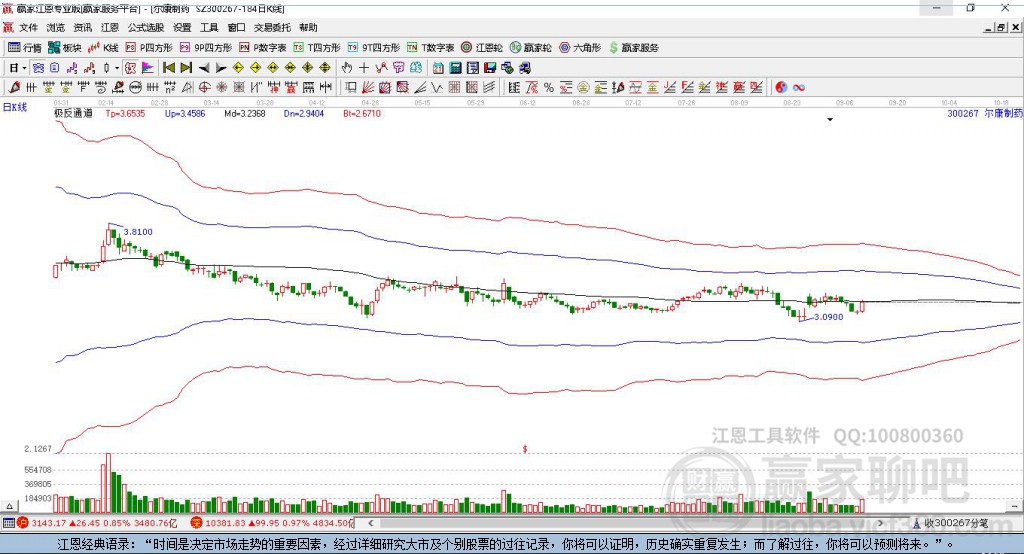This screenshot has width=1024, height=554.
Task: Toggle the chart overlay mode button
Action: pos(39,68)
